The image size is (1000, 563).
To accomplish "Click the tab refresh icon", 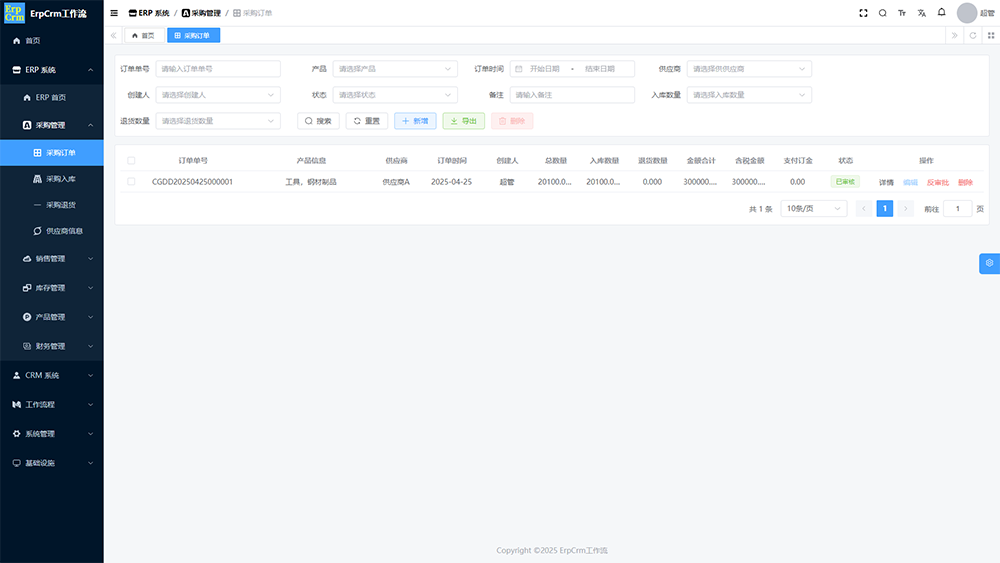I will coord(972,35).
